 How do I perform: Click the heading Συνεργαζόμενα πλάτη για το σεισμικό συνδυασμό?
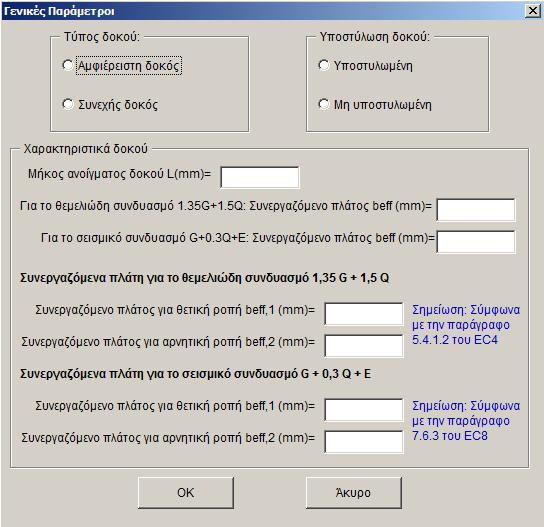coord(195,374)
